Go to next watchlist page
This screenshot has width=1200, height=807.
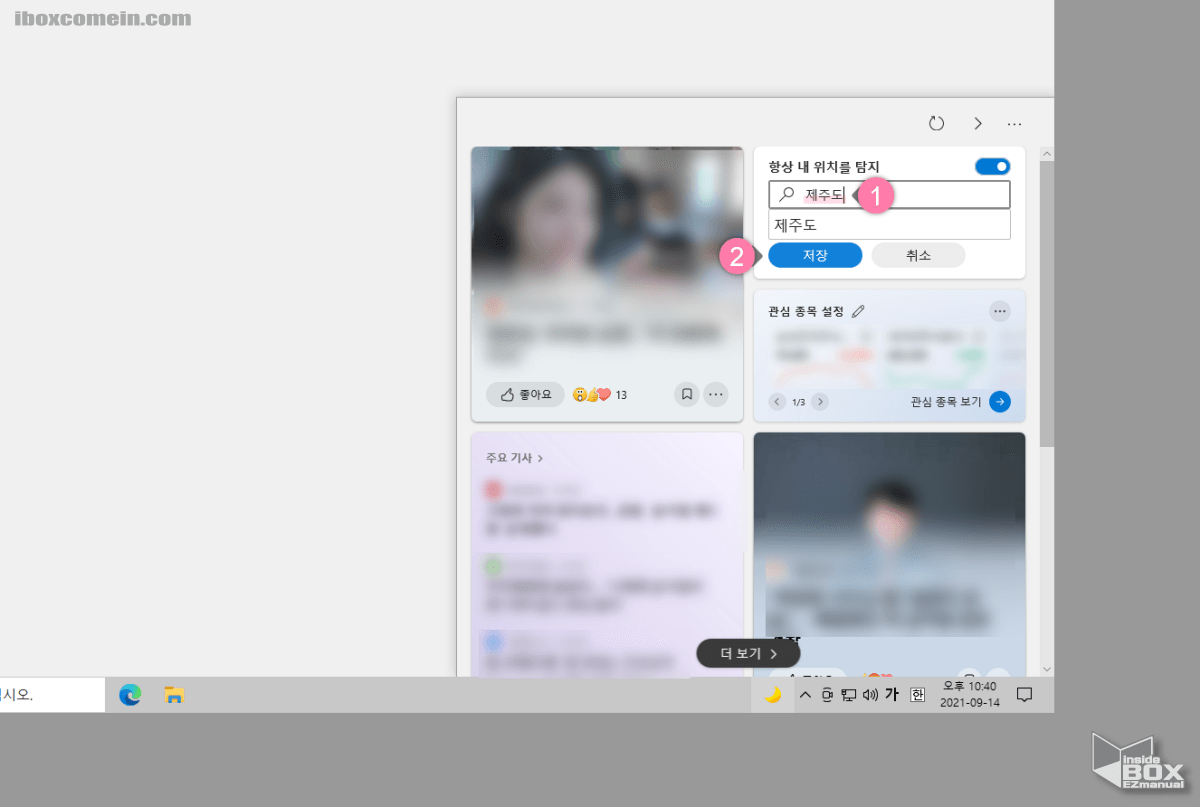coord(820,402)
